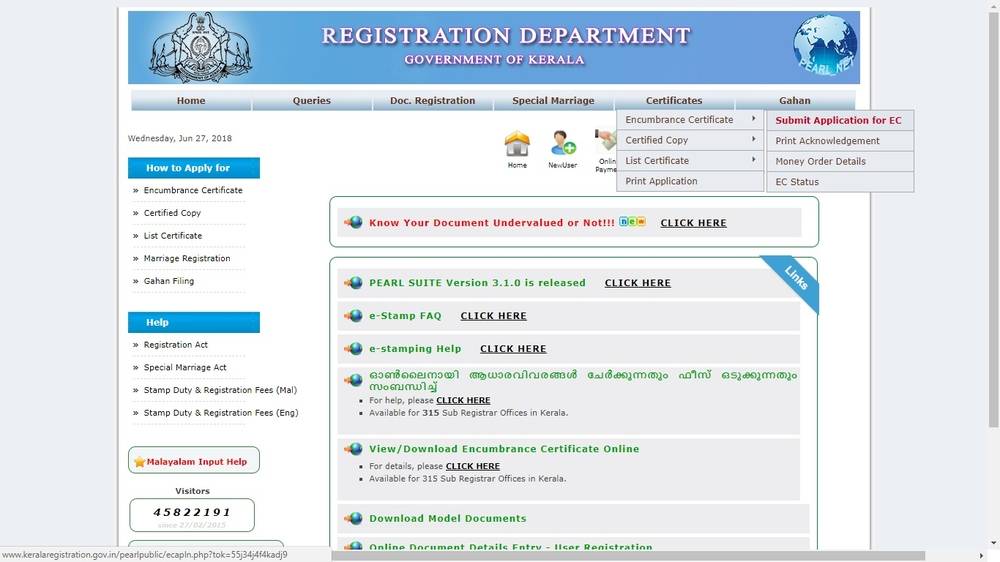Click the horizontal scrollbar at bottom
This screenshot has width=1000, height=562.
tap(628, 556)
